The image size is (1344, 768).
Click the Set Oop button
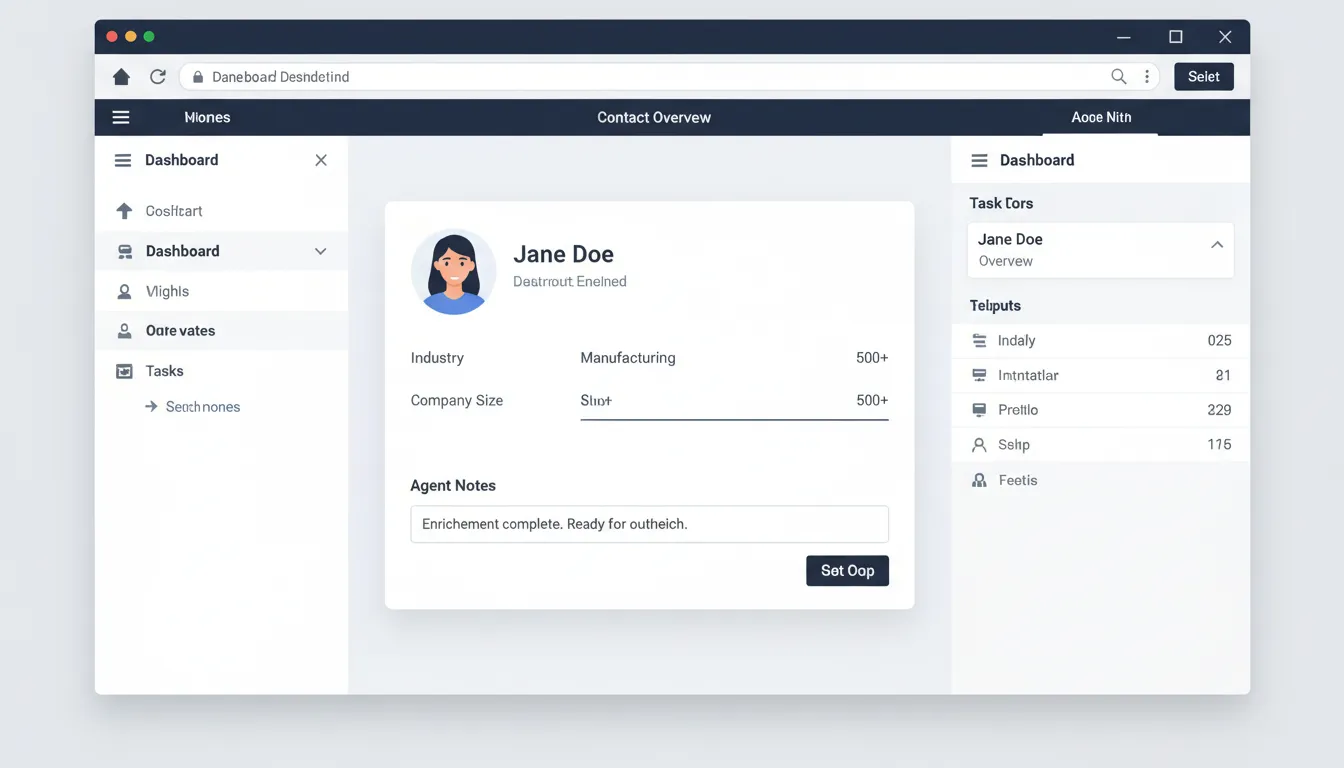tap(847, 570)
